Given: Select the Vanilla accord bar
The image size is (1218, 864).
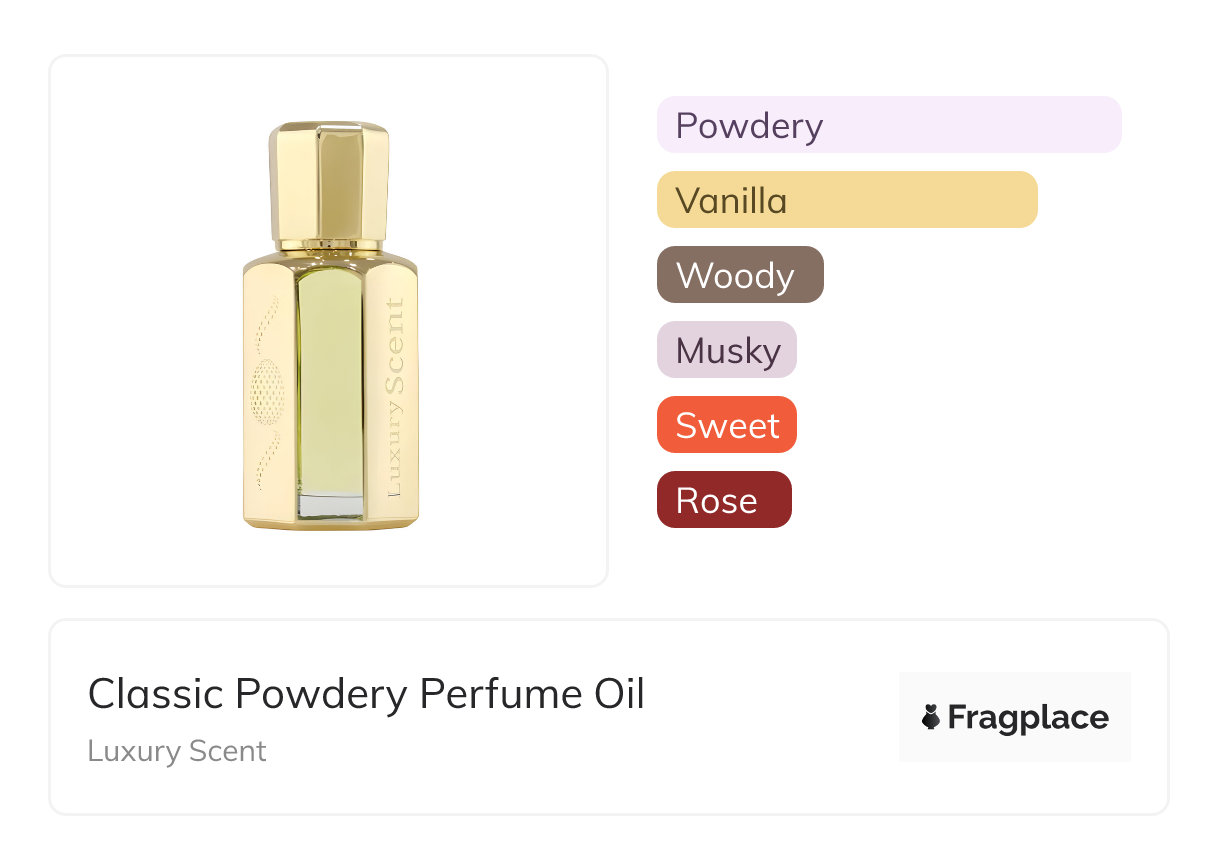Looking at the screenshot, I should pos(847,200).
